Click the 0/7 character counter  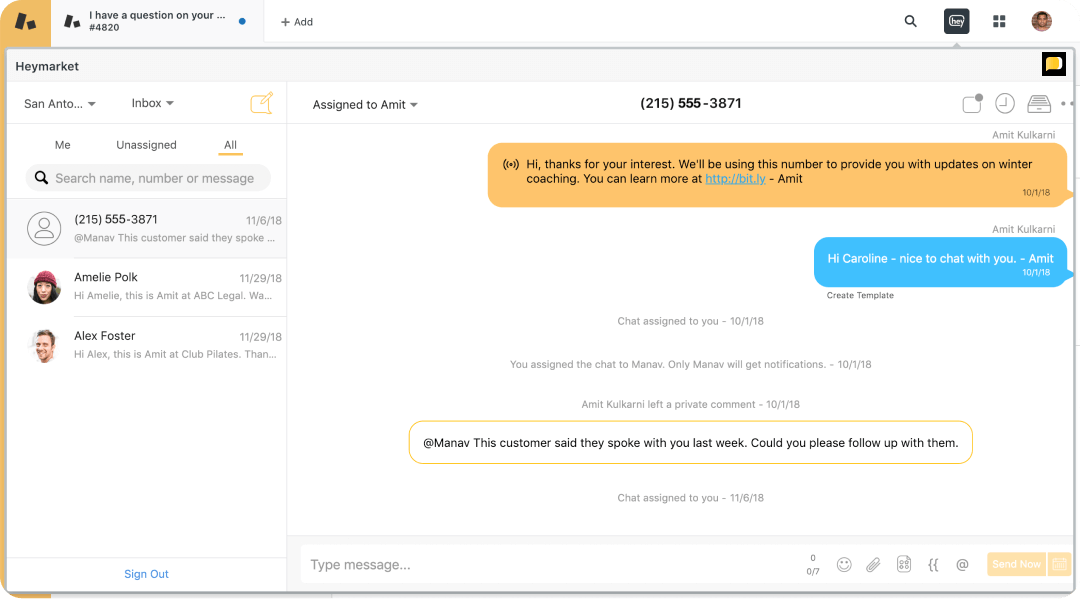(x=813, y=571)
